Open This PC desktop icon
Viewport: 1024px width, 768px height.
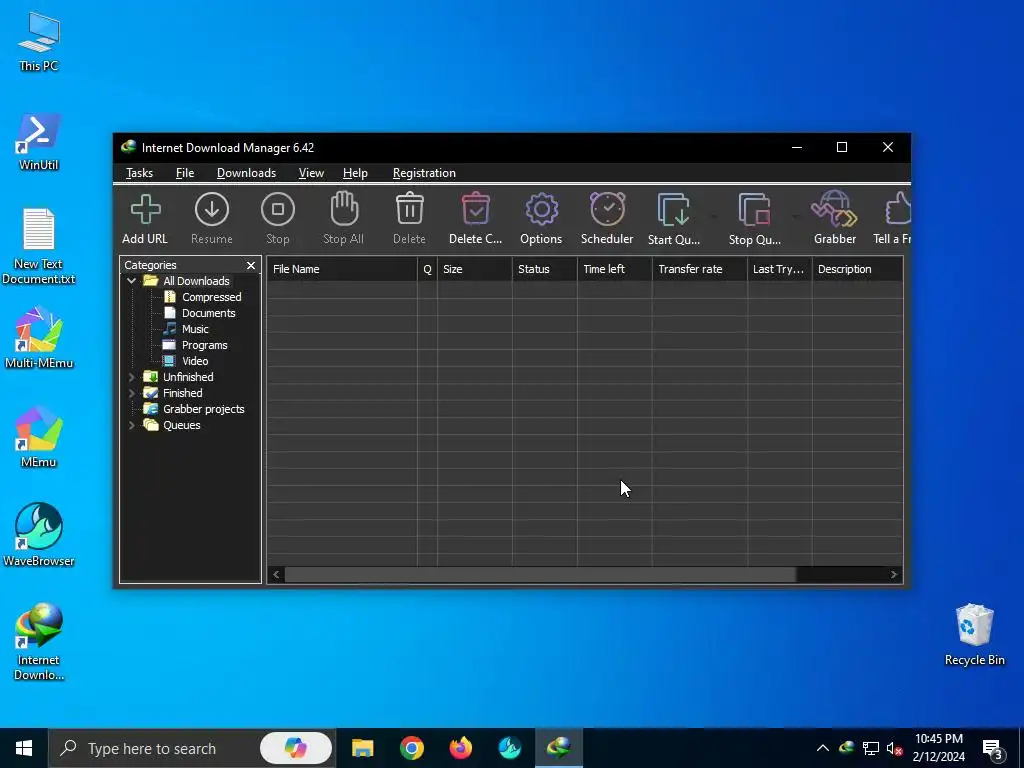pyautogui.click(x=39, y=41)
